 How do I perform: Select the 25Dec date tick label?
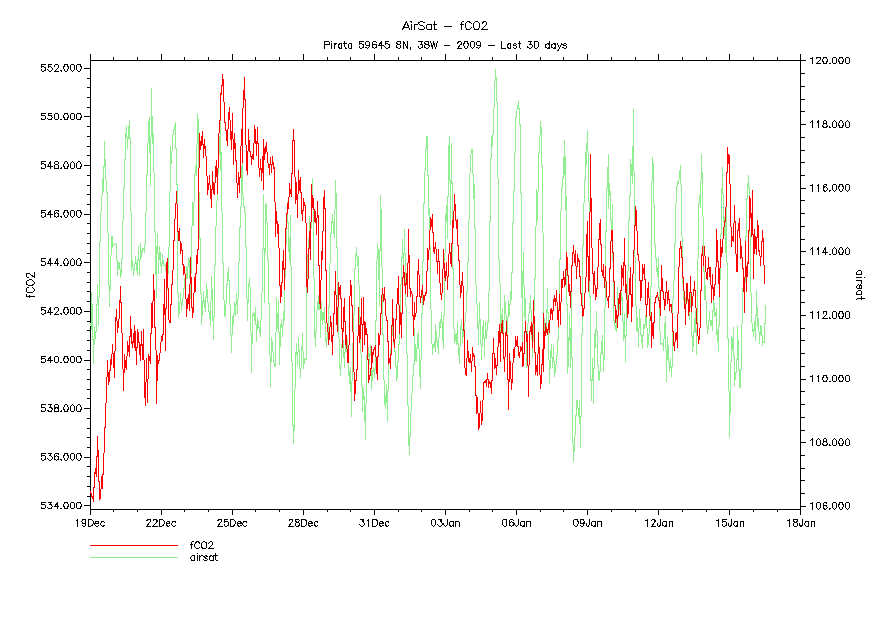232,522
